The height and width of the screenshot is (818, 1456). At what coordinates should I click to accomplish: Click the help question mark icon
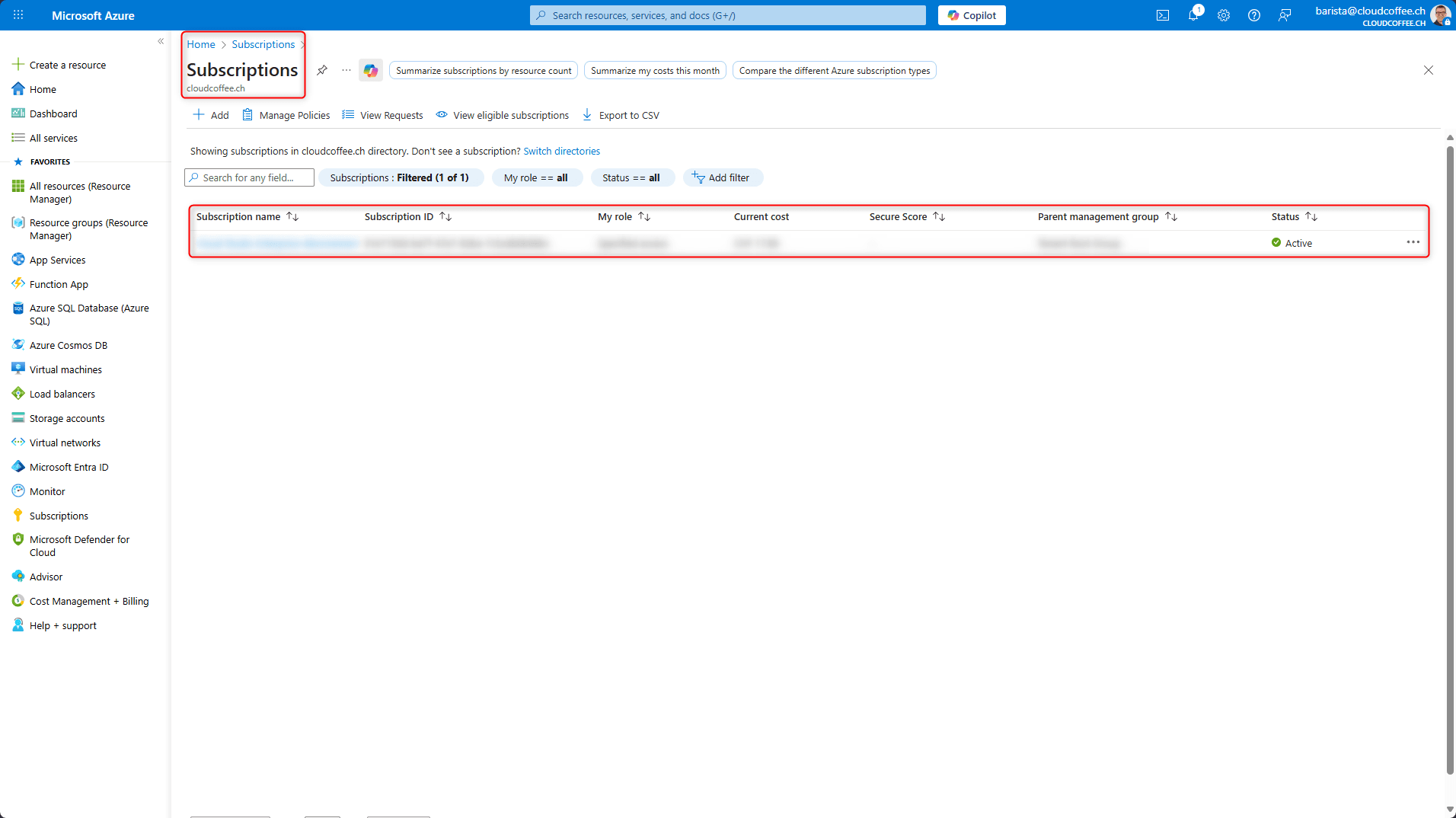point(1253,15)
